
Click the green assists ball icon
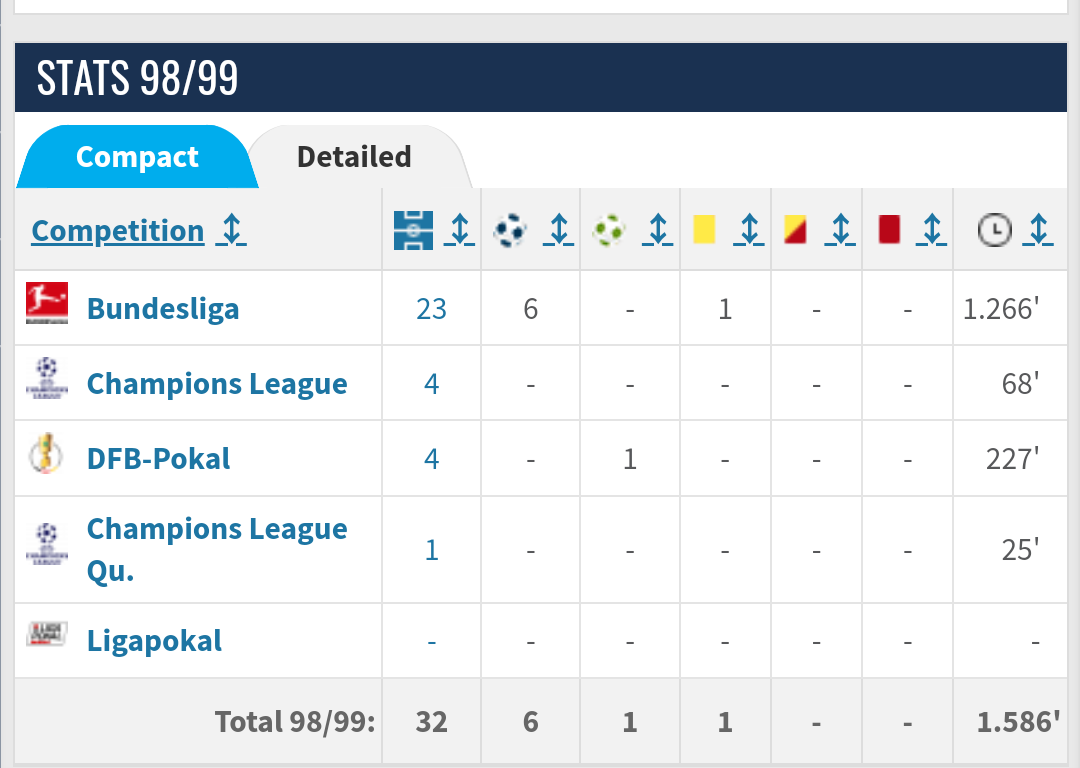click(609, 230)
